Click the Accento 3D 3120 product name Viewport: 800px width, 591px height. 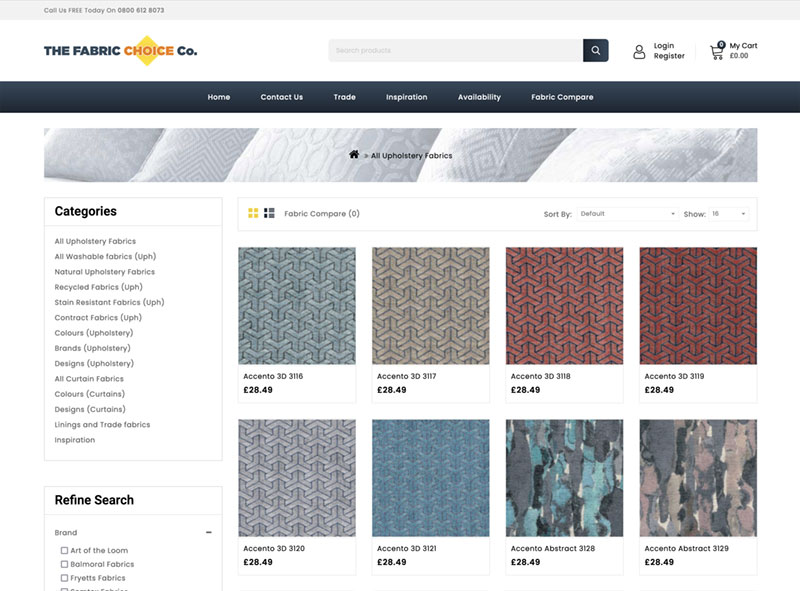(274, 548)
